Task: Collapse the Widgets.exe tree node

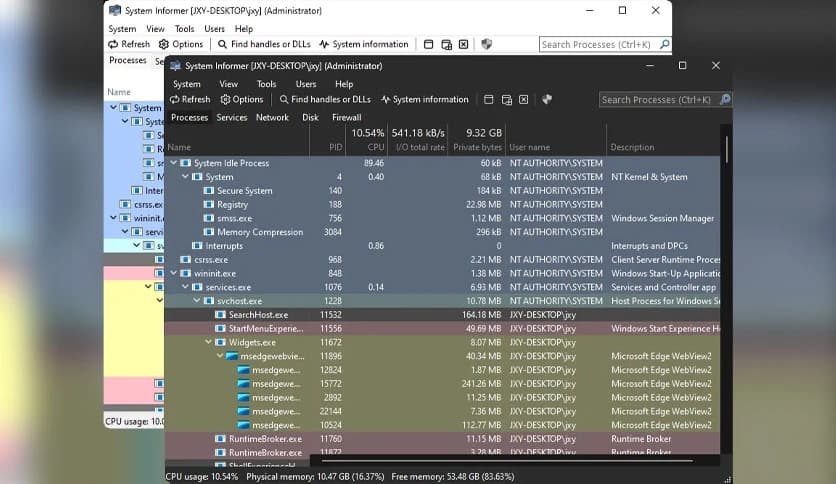Action: [208, 342]
